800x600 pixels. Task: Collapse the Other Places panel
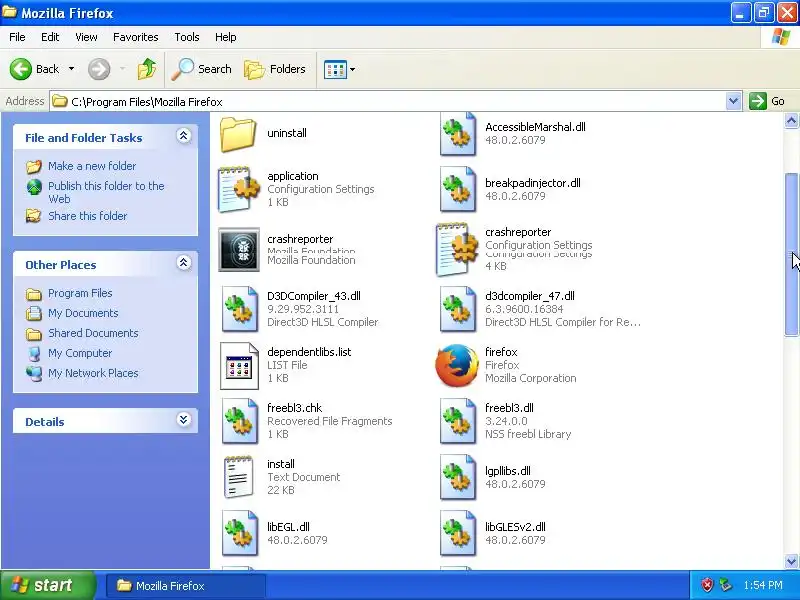click(184, 263)
